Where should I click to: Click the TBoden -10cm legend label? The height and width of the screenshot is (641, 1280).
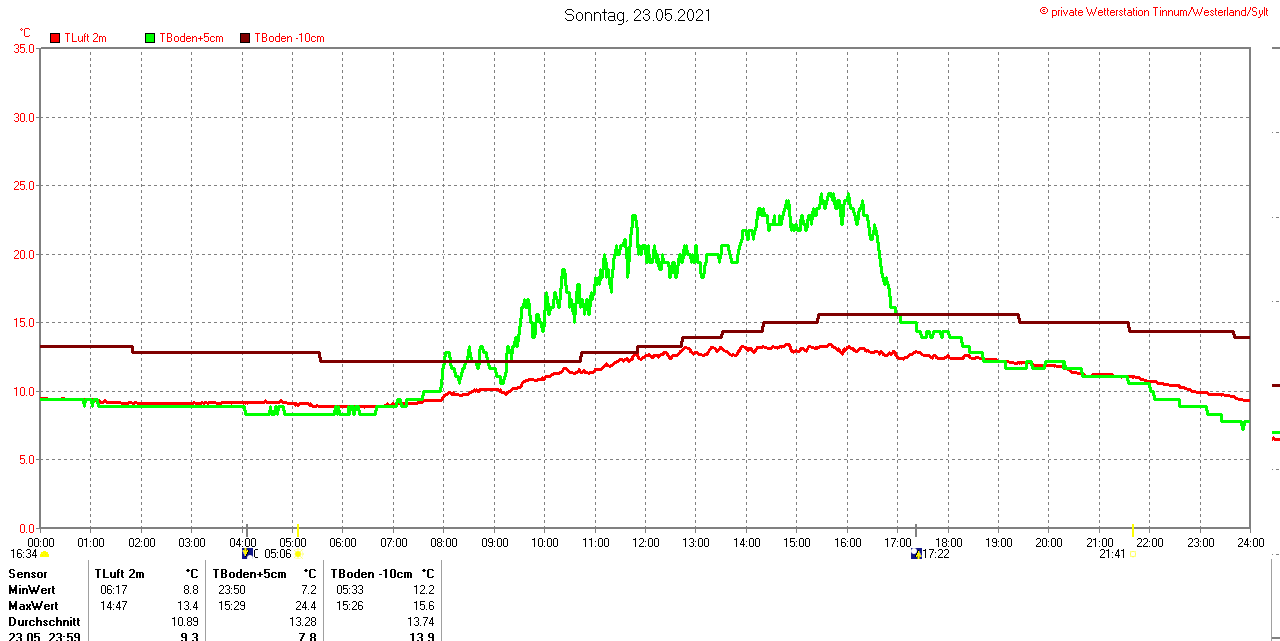coord(289,38)
